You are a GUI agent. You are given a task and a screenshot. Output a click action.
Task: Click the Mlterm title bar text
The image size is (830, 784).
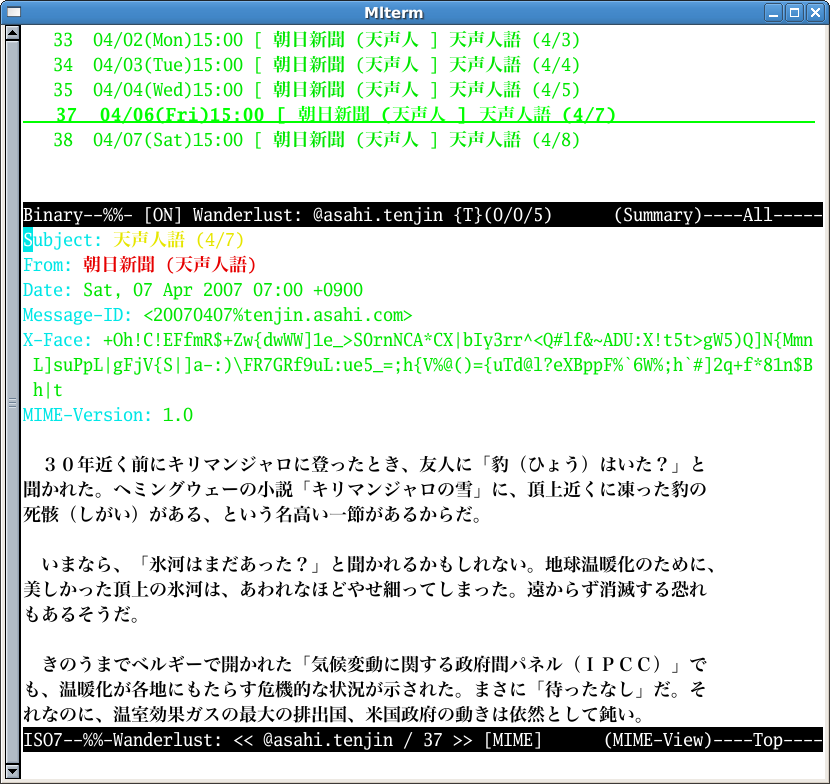(x=394, y=13)
